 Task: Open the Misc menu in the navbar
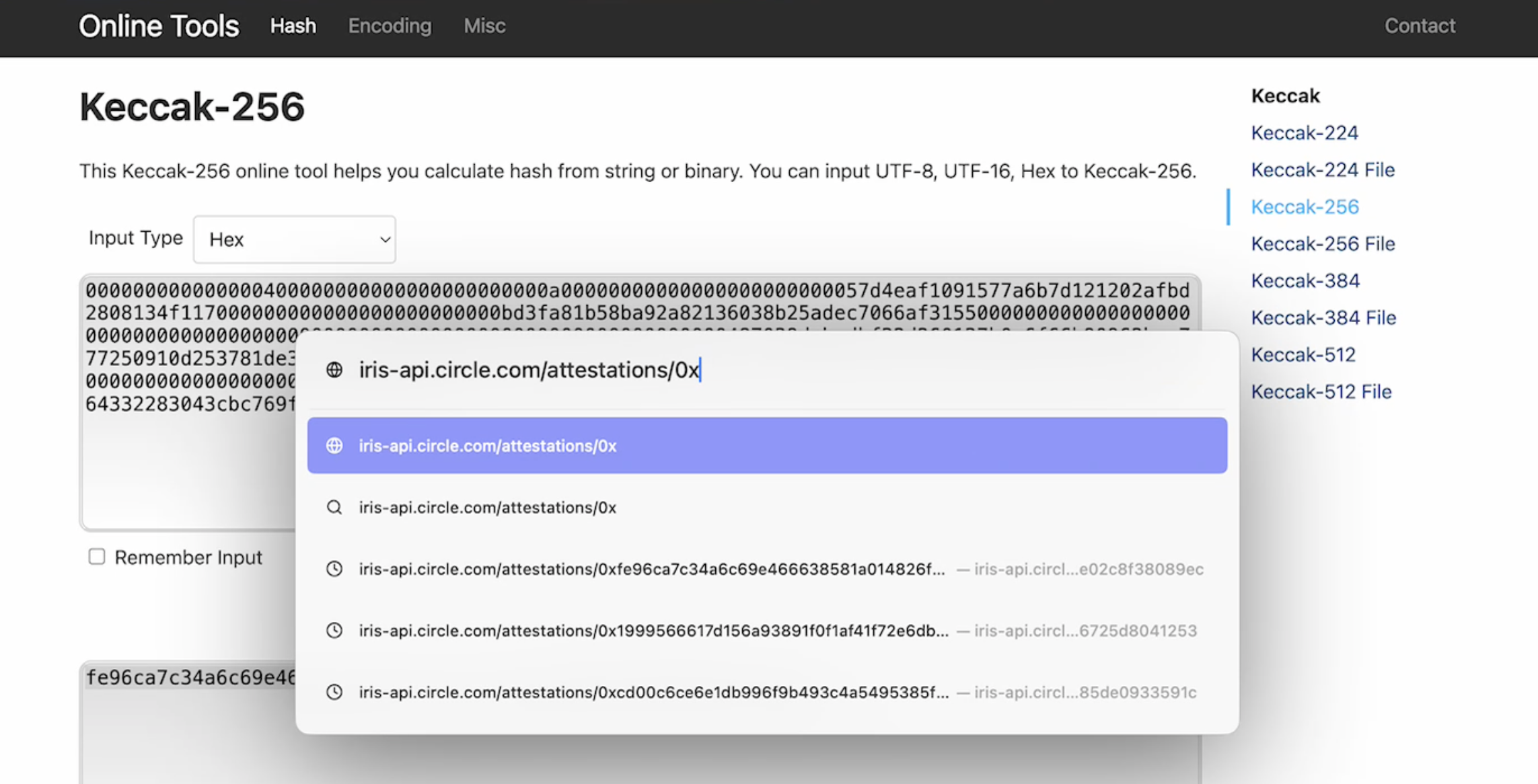484,26
